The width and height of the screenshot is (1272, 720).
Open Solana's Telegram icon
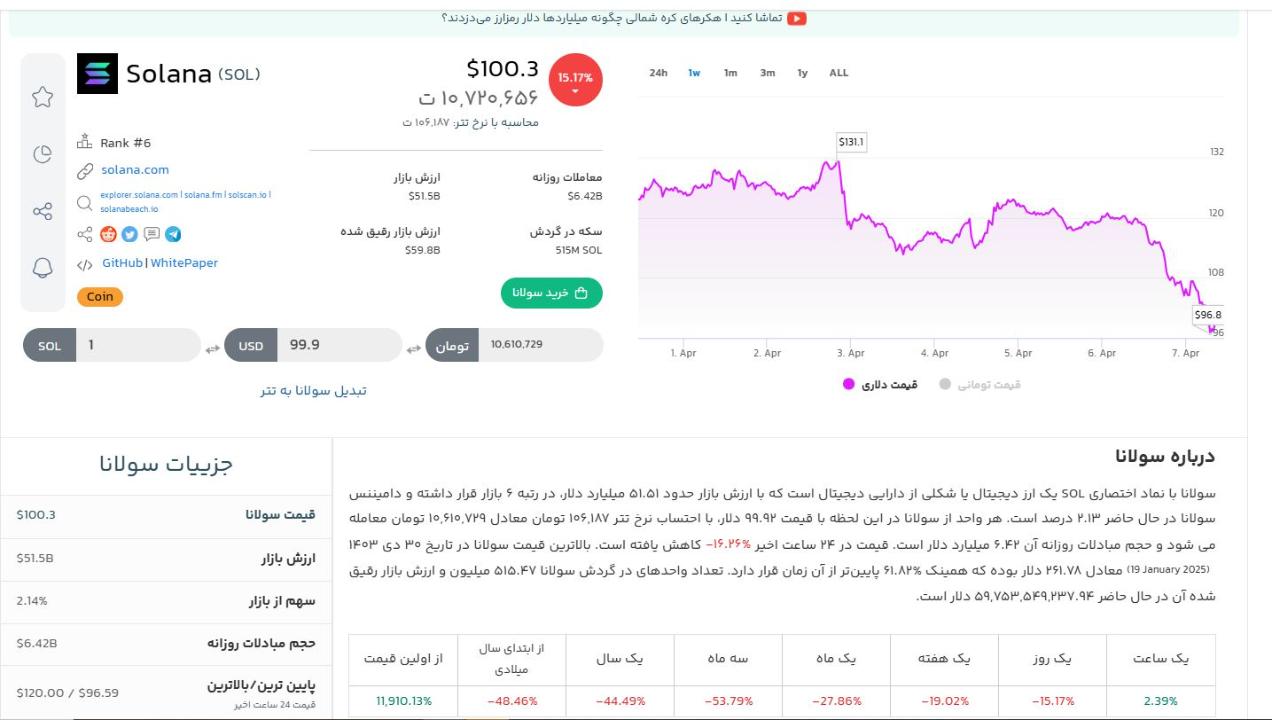point(173,234)
